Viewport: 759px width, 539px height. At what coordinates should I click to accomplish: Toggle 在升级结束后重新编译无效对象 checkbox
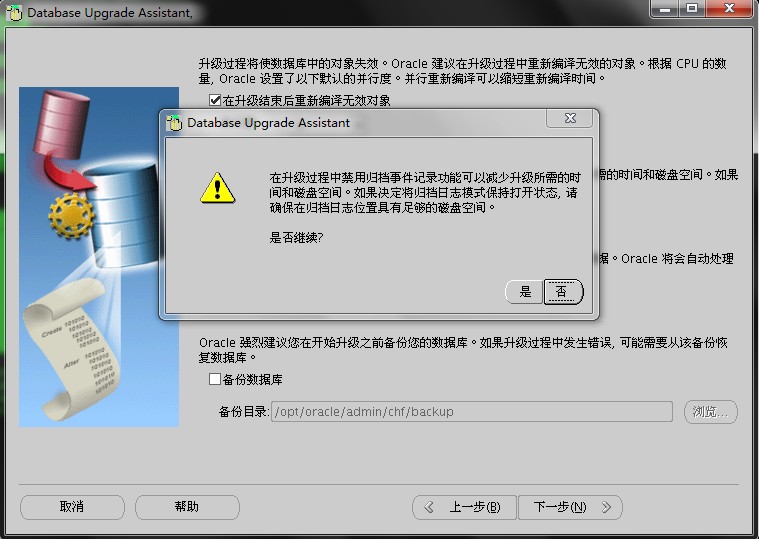pyautogui.click(x=215, y=100)
